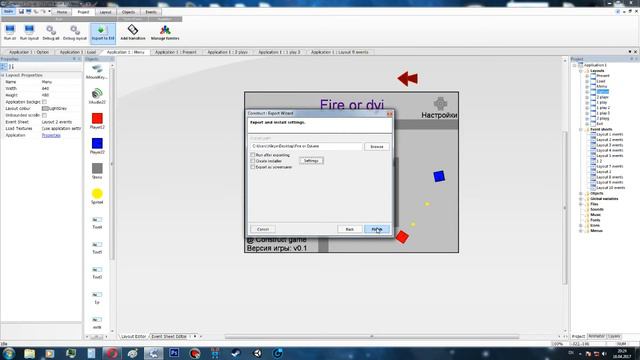This screenshot has width=640, height=360.
Task: Click Cancel in the Export Wizard
Action: click(263, 229)
